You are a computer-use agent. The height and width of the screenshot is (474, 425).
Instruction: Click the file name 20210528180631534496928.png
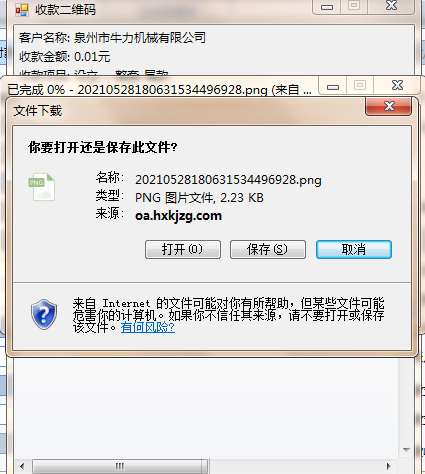tap(228, 180)
